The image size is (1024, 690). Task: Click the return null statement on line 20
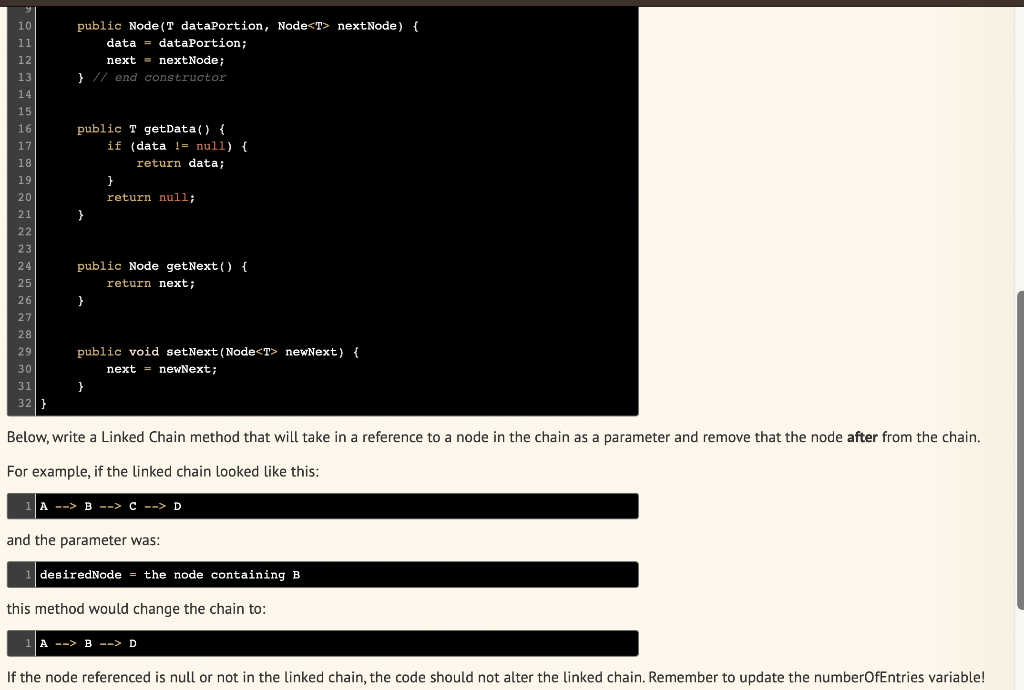(148, 197)
